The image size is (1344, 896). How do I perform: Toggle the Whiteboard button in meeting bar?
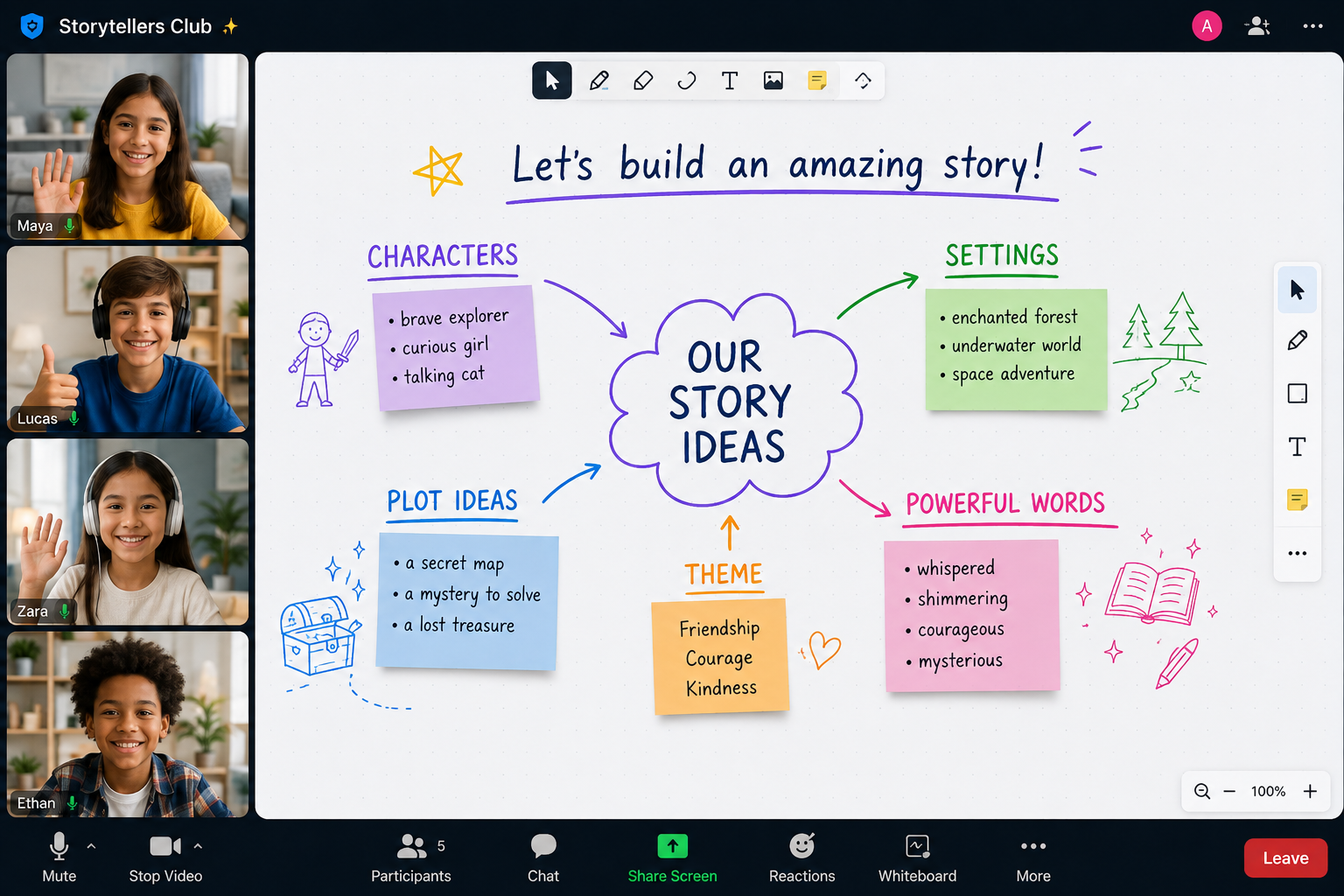pyautogui.click(x=917, y=857)
